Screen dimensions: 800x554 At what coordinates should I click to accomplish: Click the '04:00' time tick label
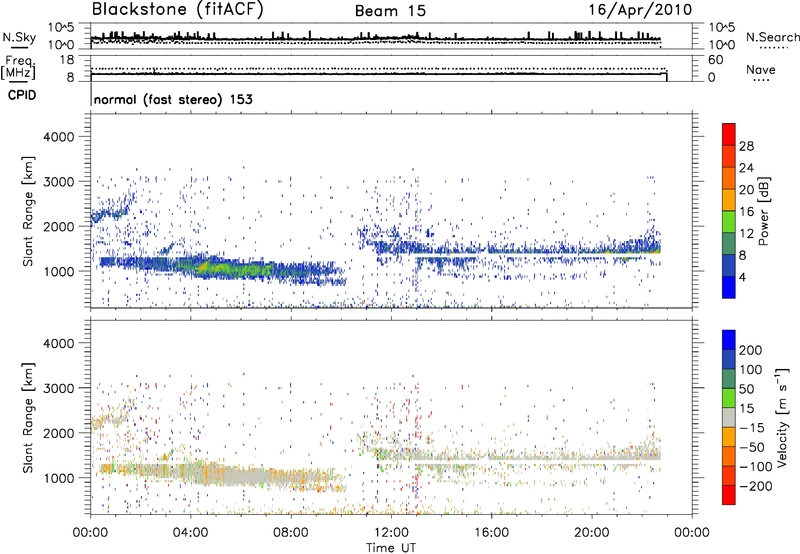pos(190,533)
